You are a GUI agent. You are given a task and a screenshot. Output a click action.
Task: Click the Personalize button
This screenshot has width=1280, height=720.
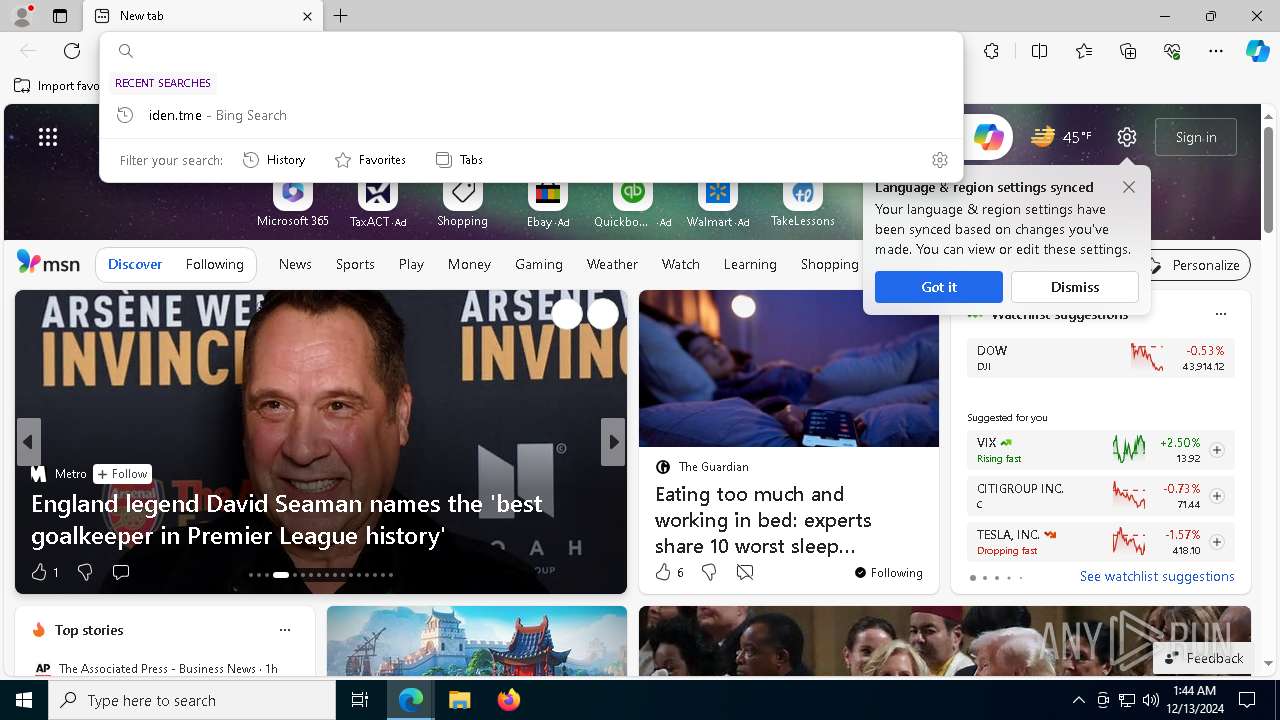coord(1195,265)
